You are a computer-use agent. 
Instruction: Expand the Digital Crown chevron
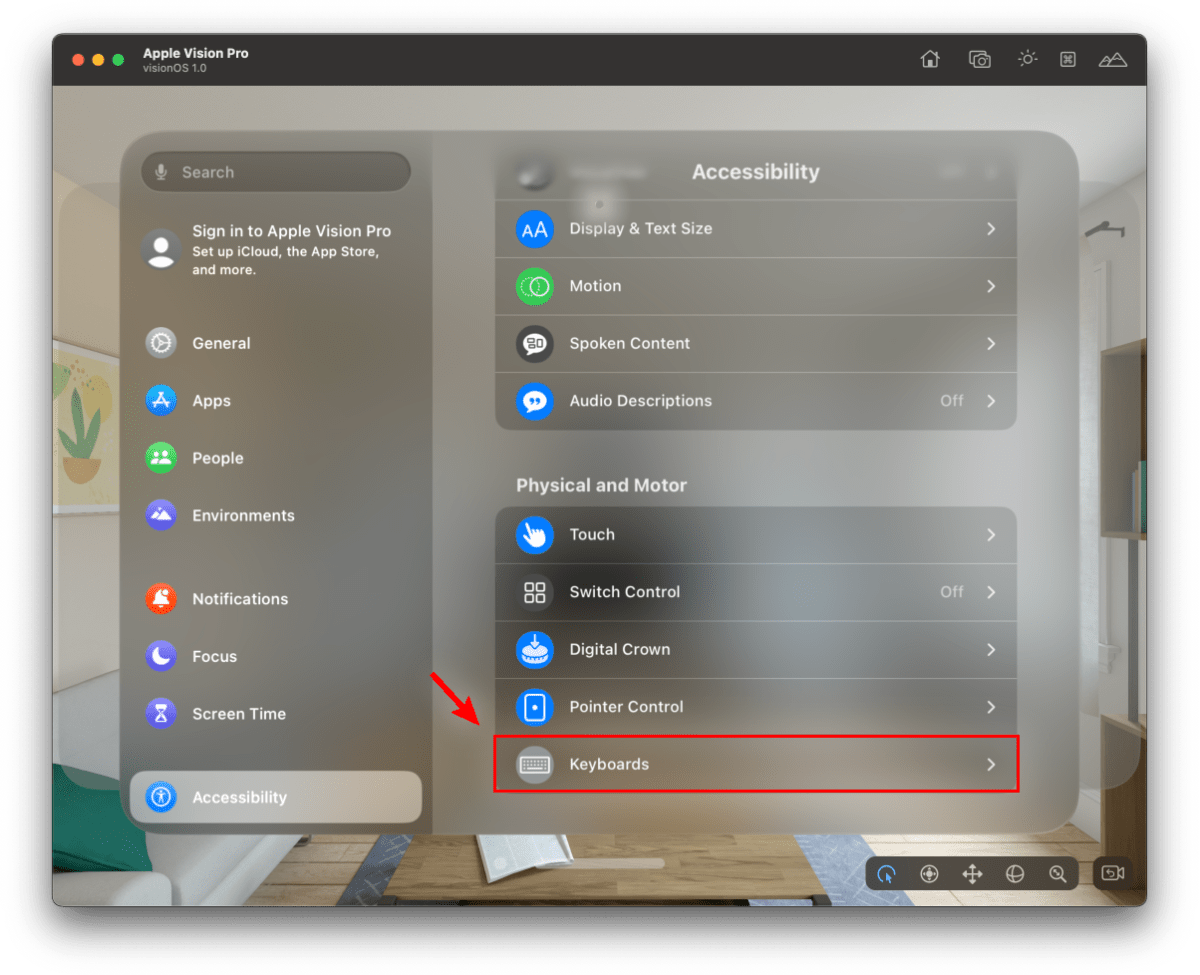(991, 650)
